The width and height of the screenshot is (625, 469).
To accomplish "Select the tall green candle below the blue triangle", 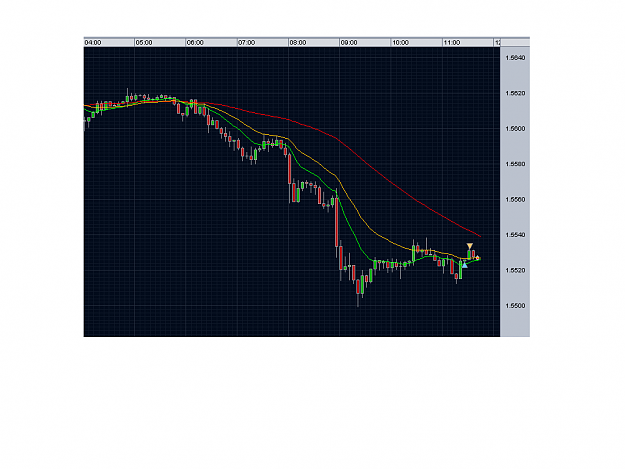I will (x=460, y=270).
